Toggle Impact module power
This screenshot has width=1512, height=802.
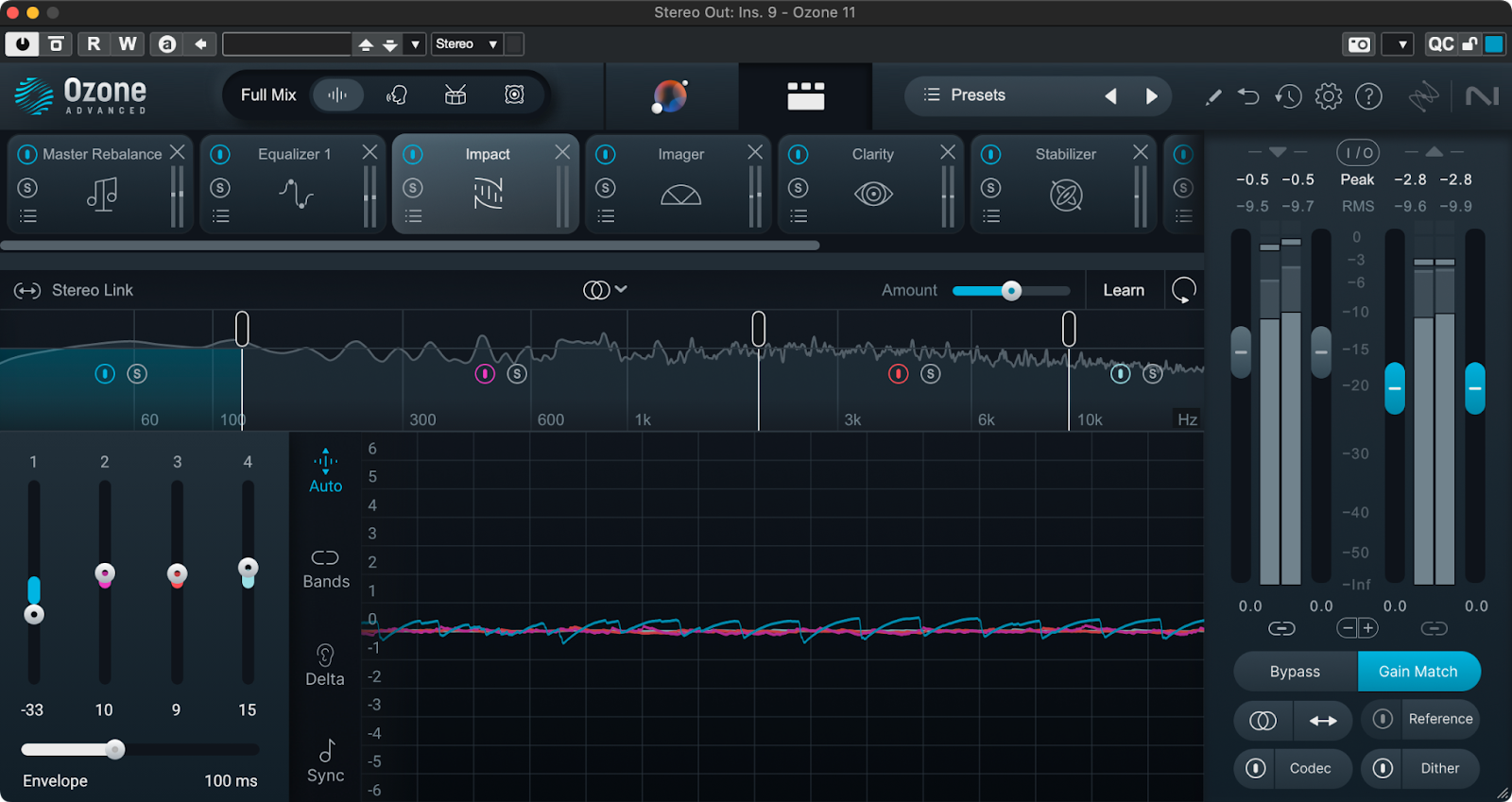(x=413, y=154)
